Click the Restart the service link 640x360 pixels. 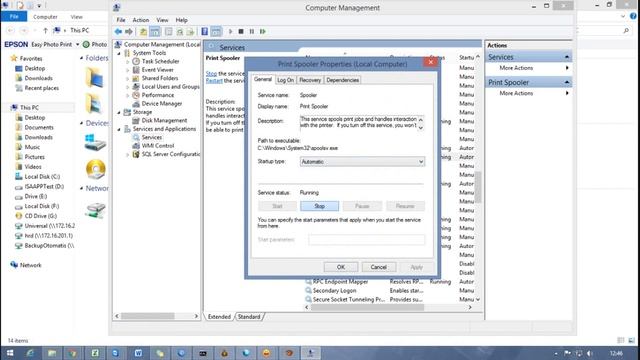coord(214,81)
